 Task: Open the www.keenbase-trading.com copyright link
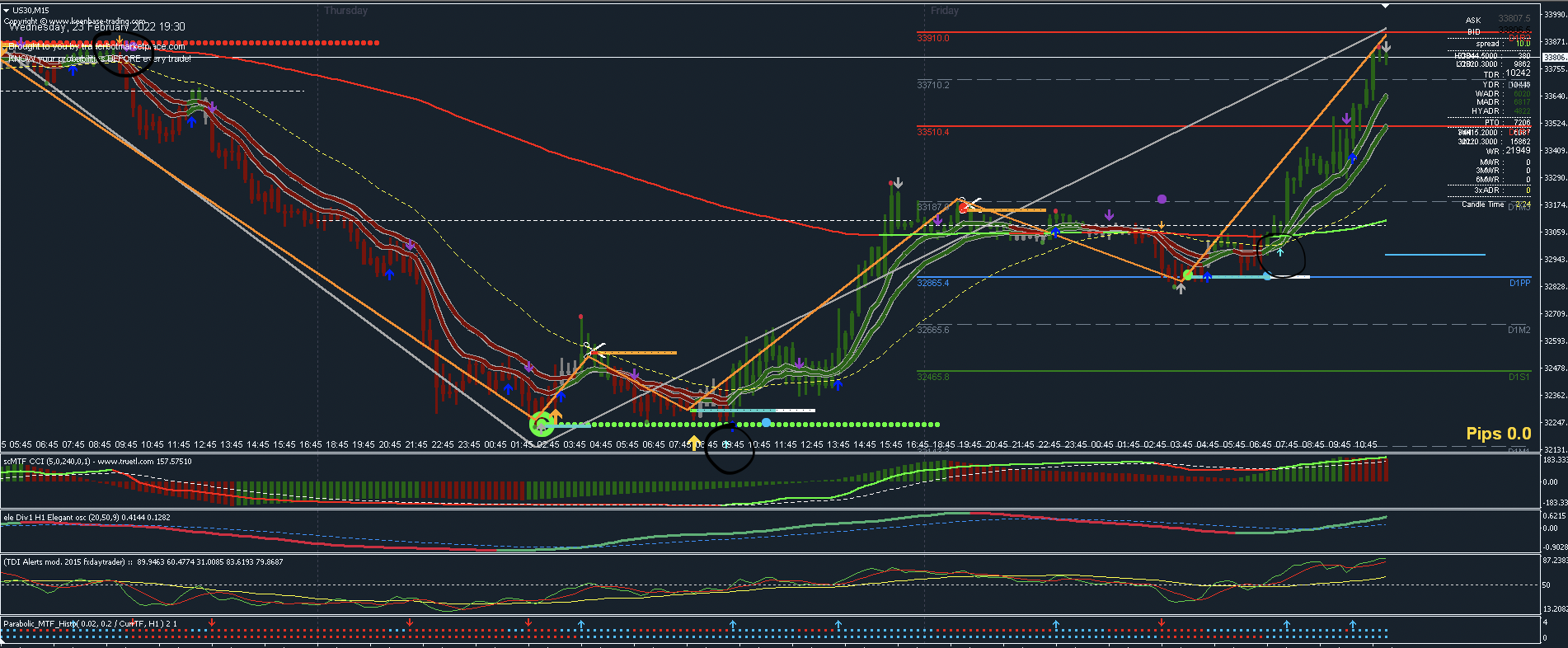pos(97,21)
